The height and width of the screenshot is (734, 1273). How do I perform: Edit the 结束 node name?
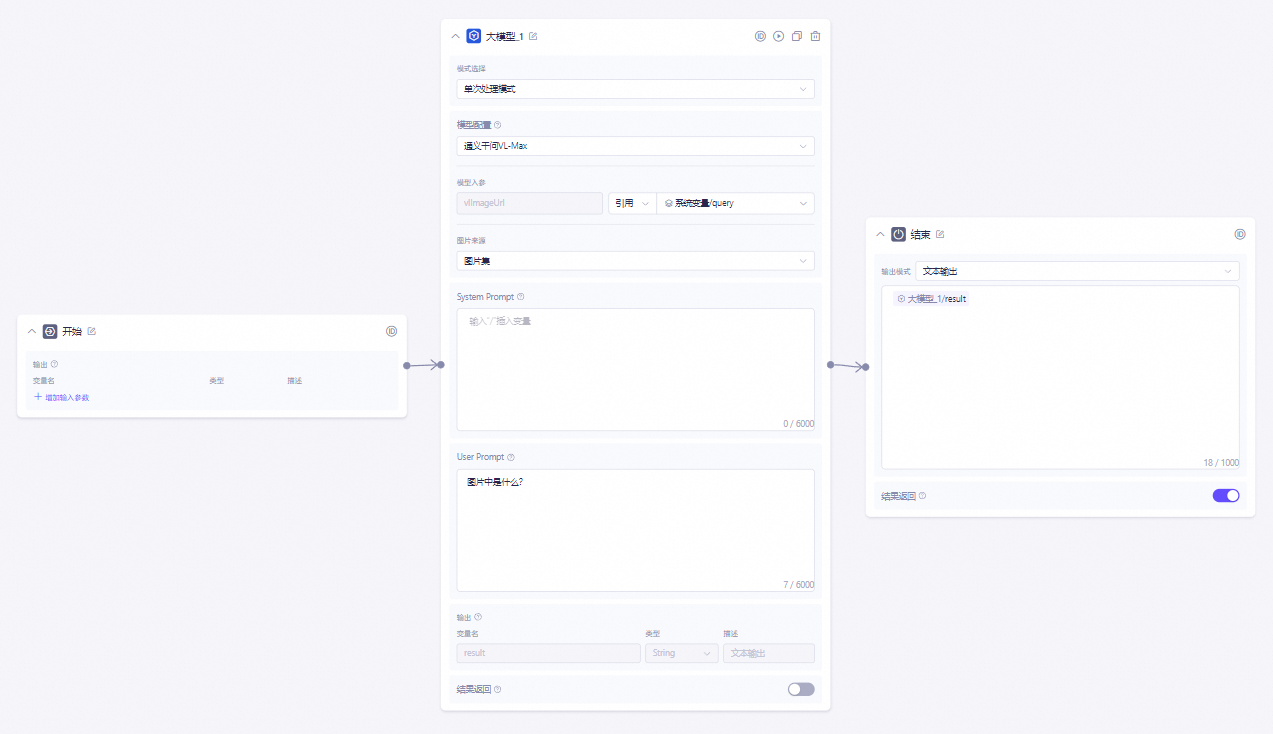pos(940,234)
